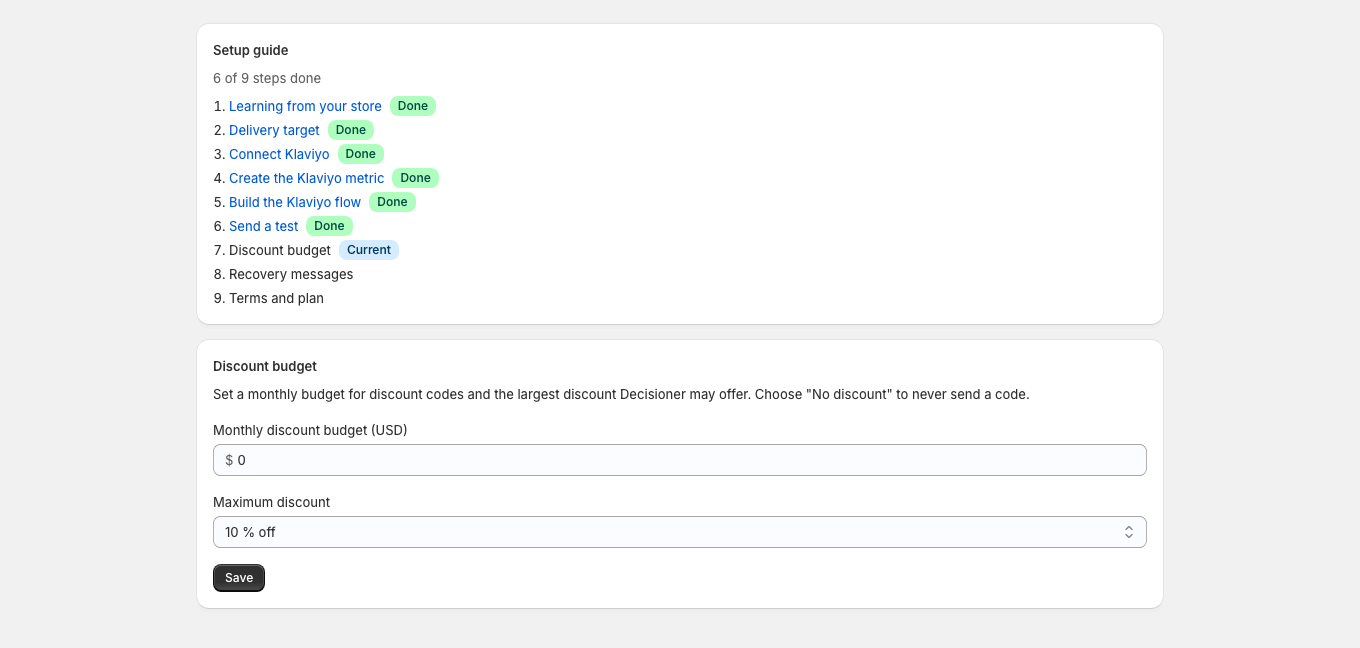Image resolution: width=1360 pixels, height=648 pixels.
Task: Click the Done badge next to Learning from your store
Action: (x=413, y=106)
